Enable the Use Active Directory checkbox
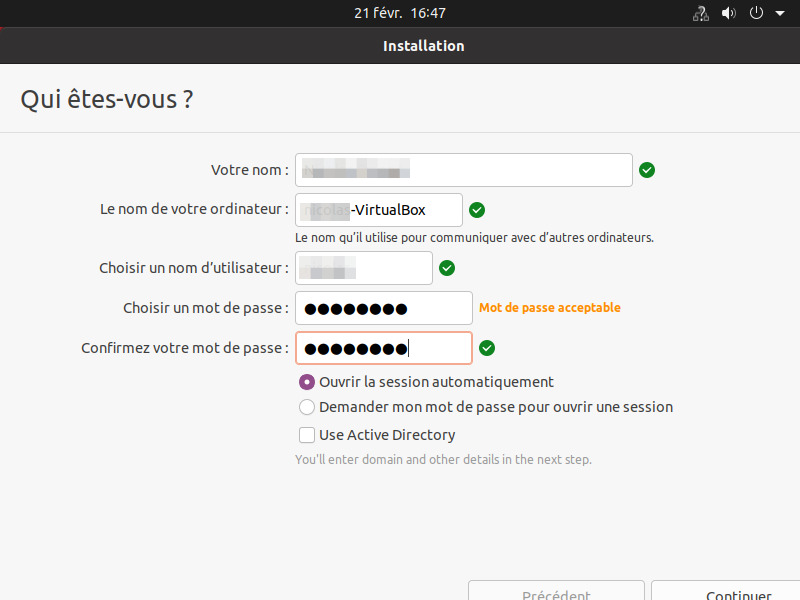This screenshot has height=600, width=800. [308, 435]
